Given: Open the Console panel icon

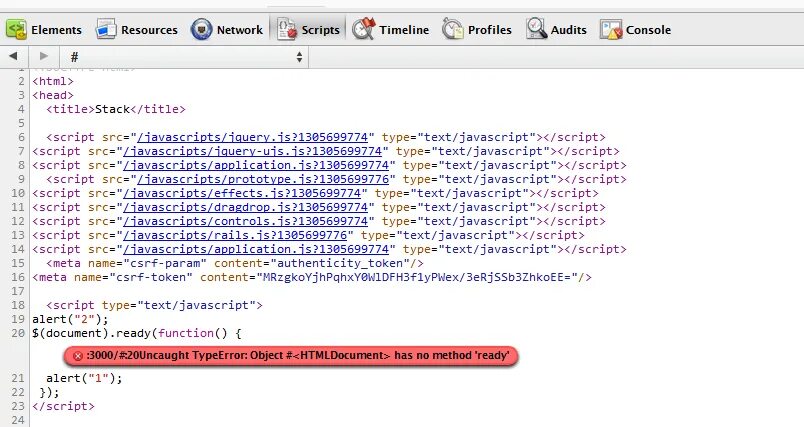Looking at the screenshot, I should point(611,29).
